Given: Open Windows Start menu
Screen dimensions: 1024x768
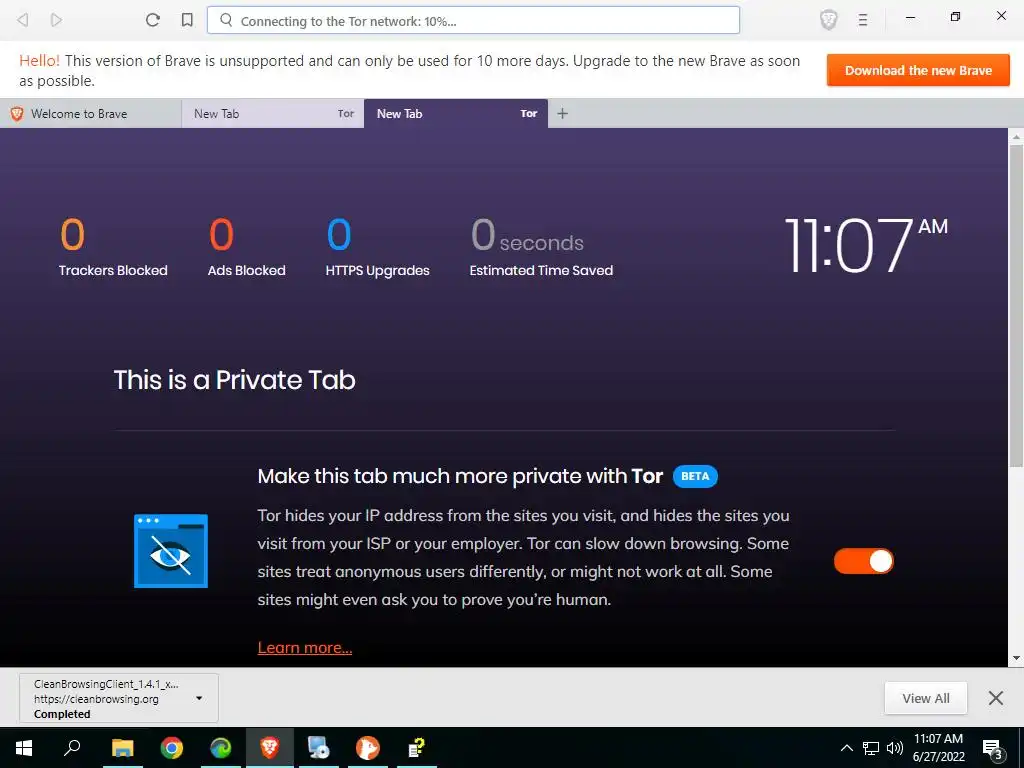Looking at the screenshot, I should click(24, 748).
